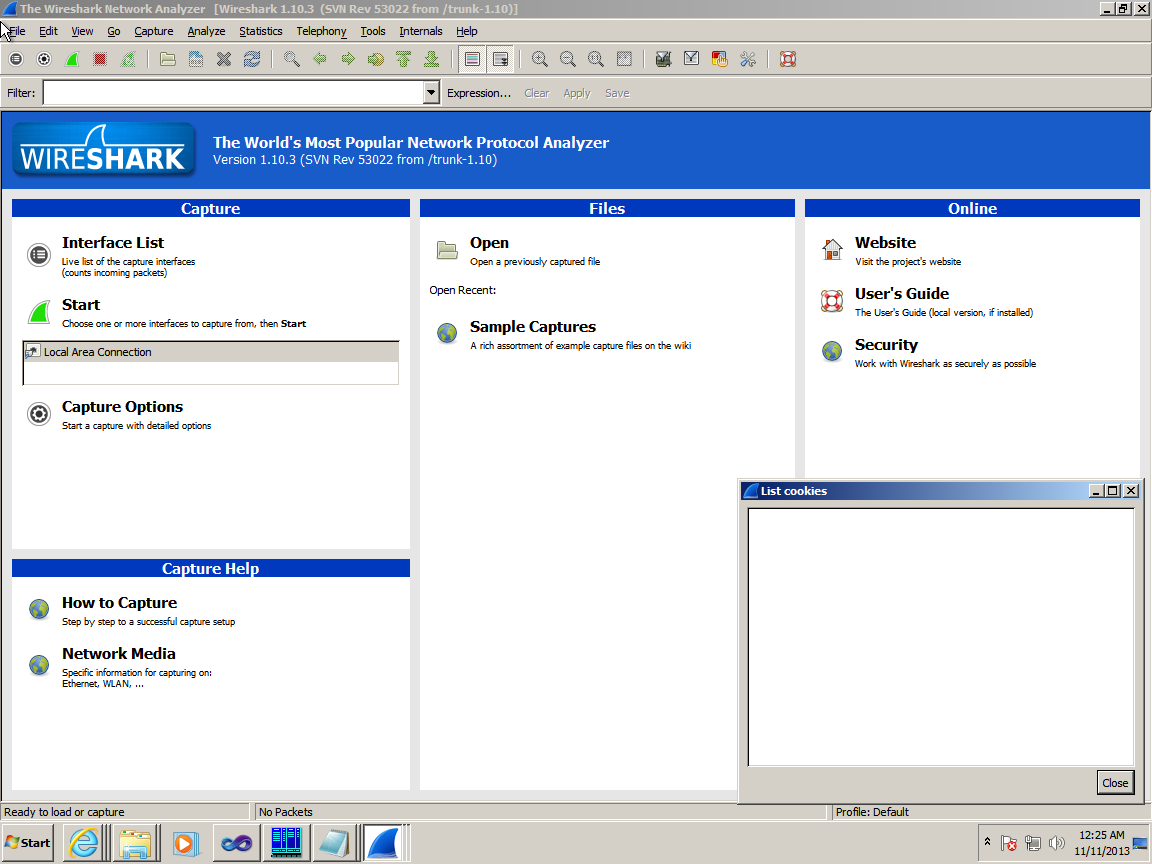Open the User's Guide link

coord(901,294)
